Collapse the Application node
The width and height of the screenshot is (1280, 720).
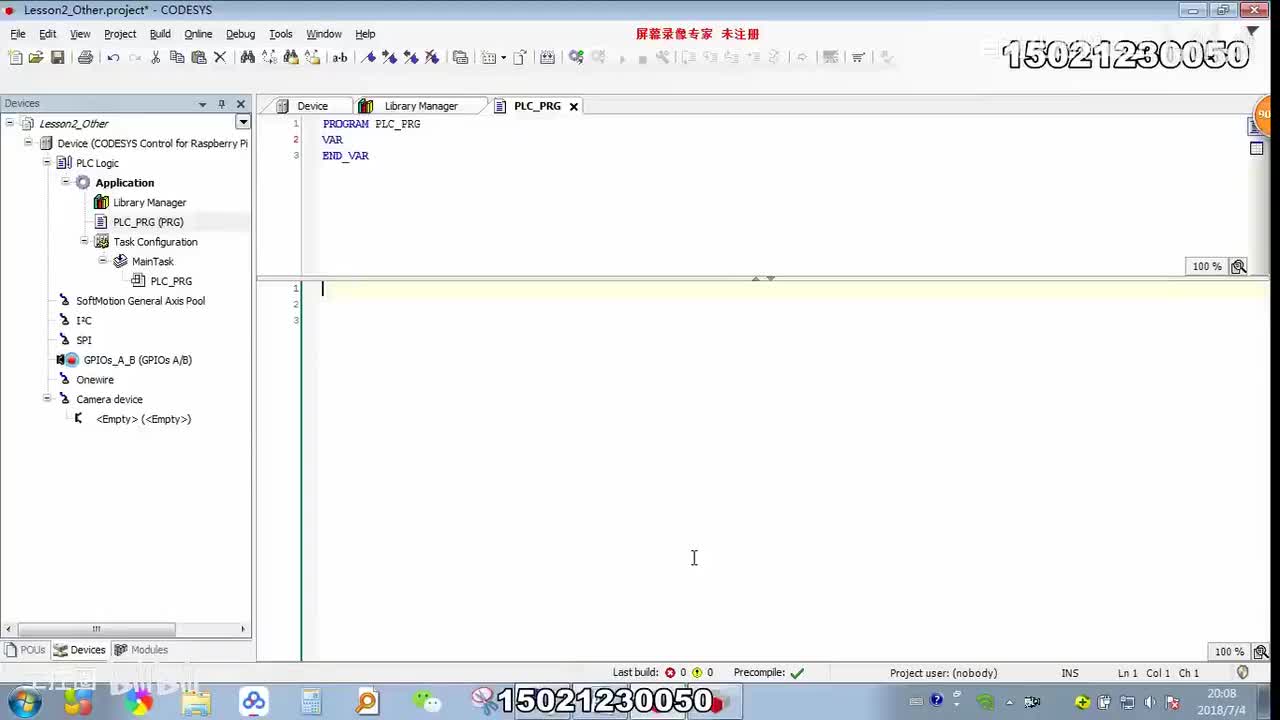pos(66,182)
